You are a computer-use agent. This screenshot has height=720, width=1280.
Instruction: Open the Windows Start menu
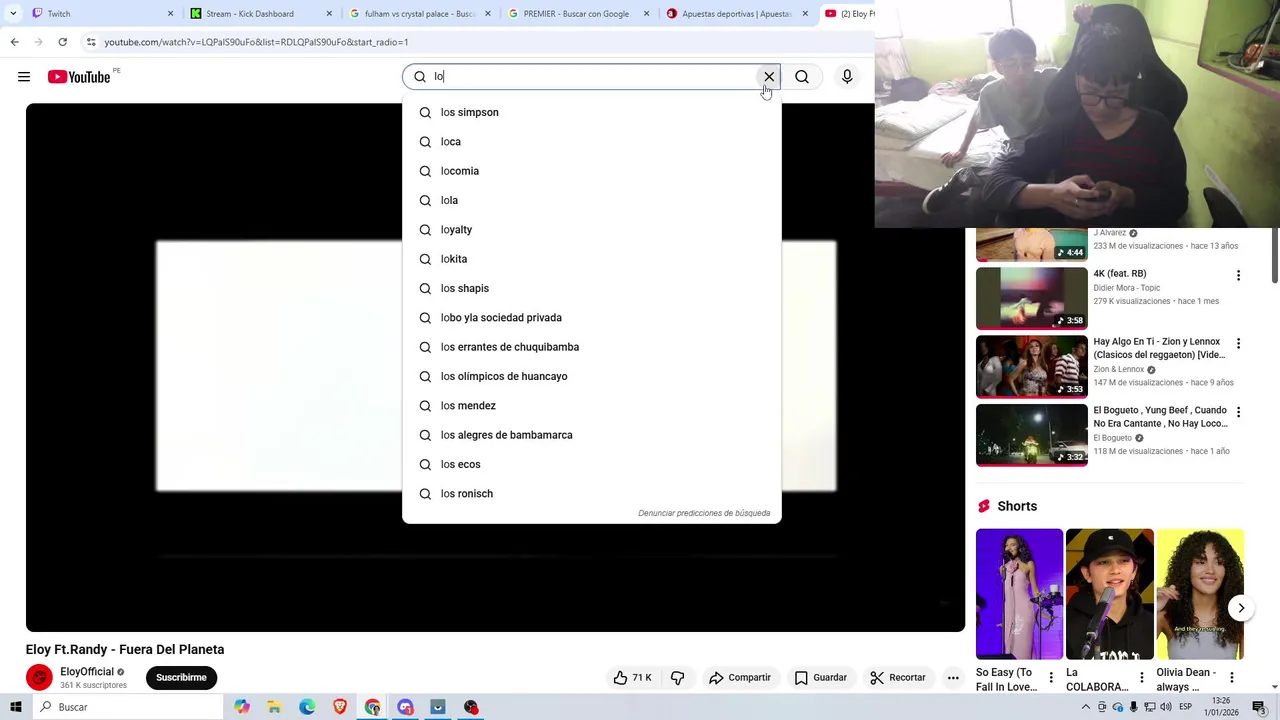[16, 707]
